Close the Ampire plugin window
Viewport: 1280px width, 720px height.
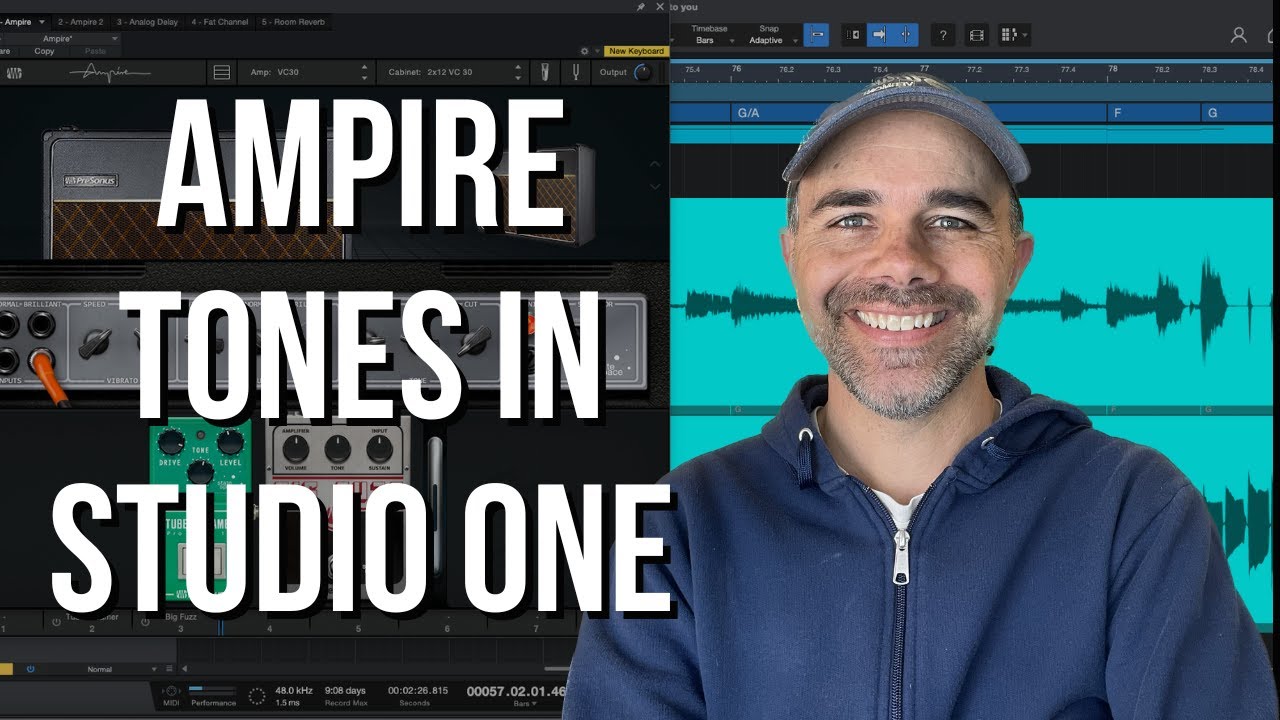(x=659, y=7)
